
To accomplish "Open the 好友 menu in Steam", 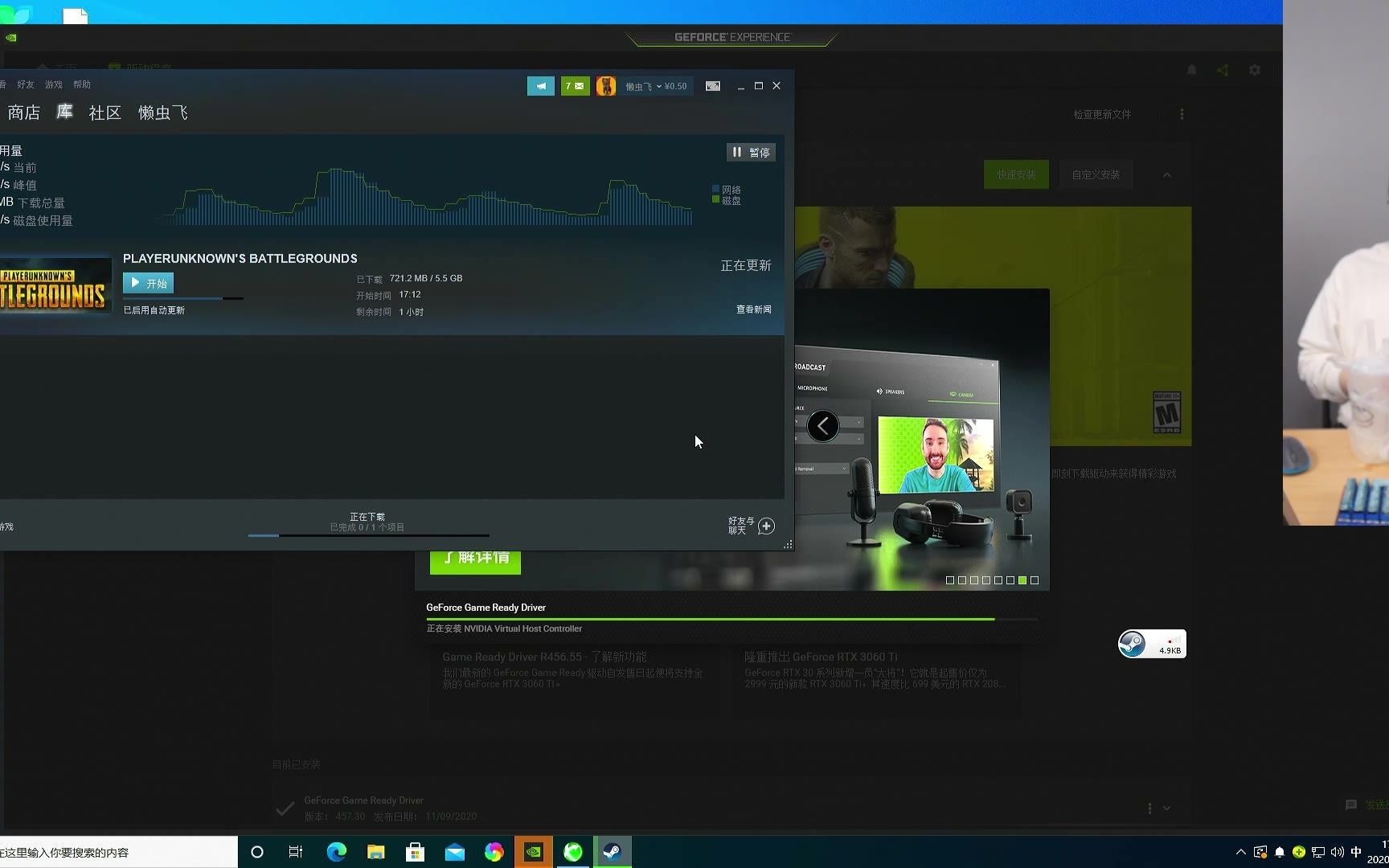I will (x=25, y=84).
